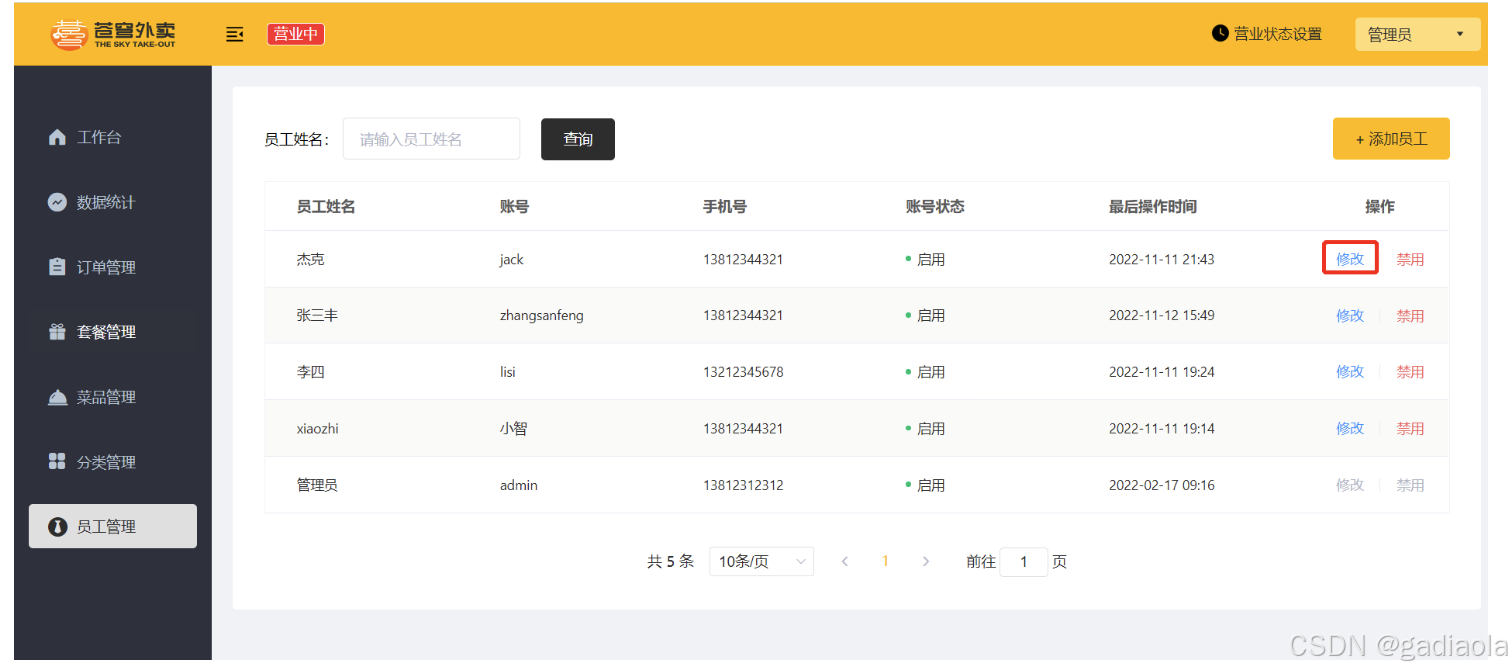Click 修改 for employee jack
This screenshot has height=672, width=1512.
1350,259
